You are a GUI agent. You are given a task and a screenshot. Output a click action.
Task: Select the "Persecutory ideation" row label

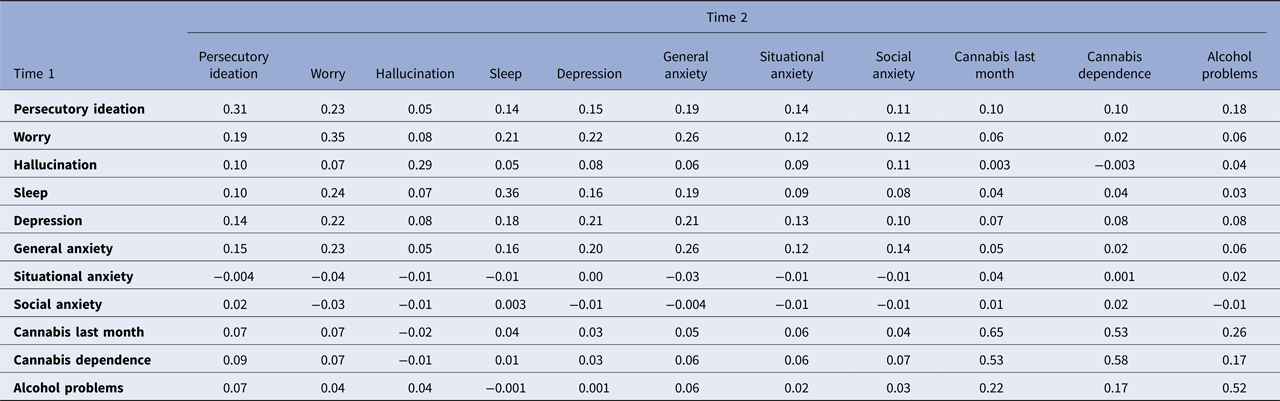[x=80, y=108]
